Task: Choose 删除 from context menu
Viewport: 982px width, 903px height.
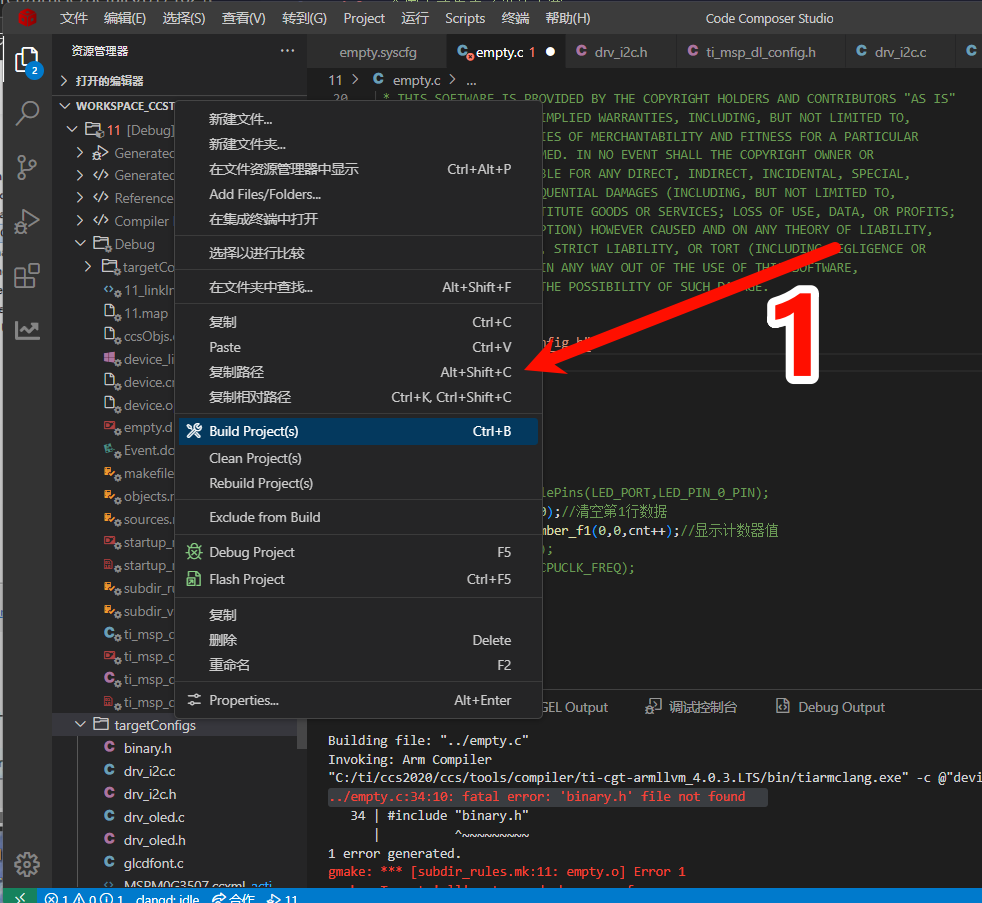Action: [358, 640]
